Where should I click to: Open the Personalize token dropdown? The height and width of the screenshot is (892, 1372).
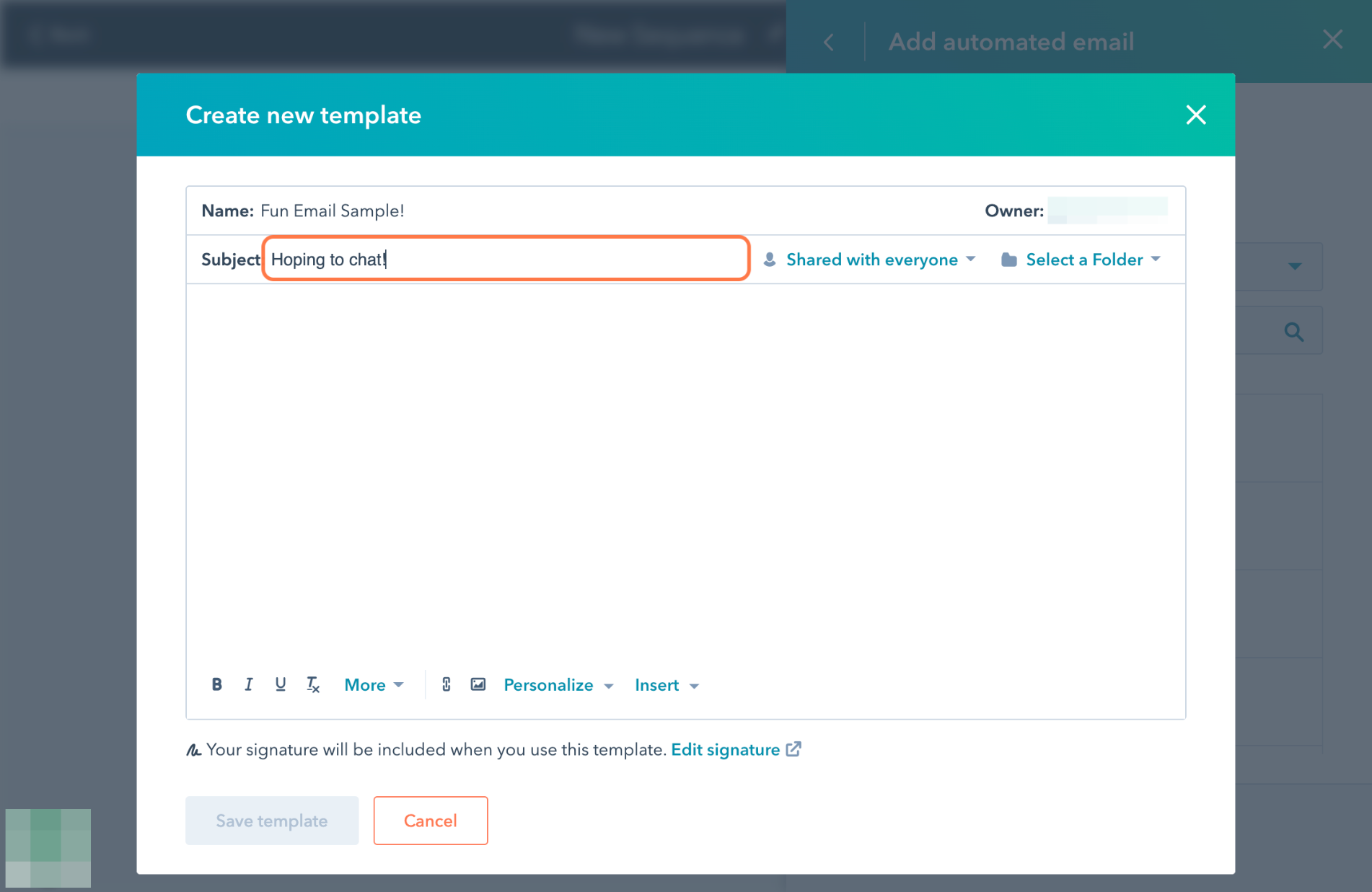558,685
